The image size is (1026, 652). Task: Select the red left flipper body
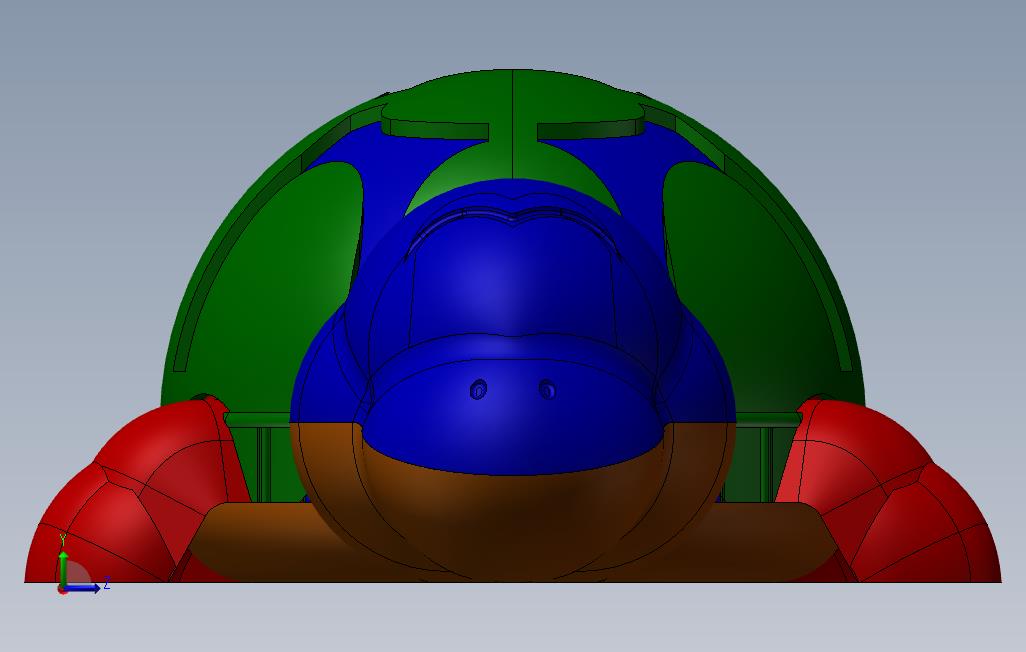point(137,492)
